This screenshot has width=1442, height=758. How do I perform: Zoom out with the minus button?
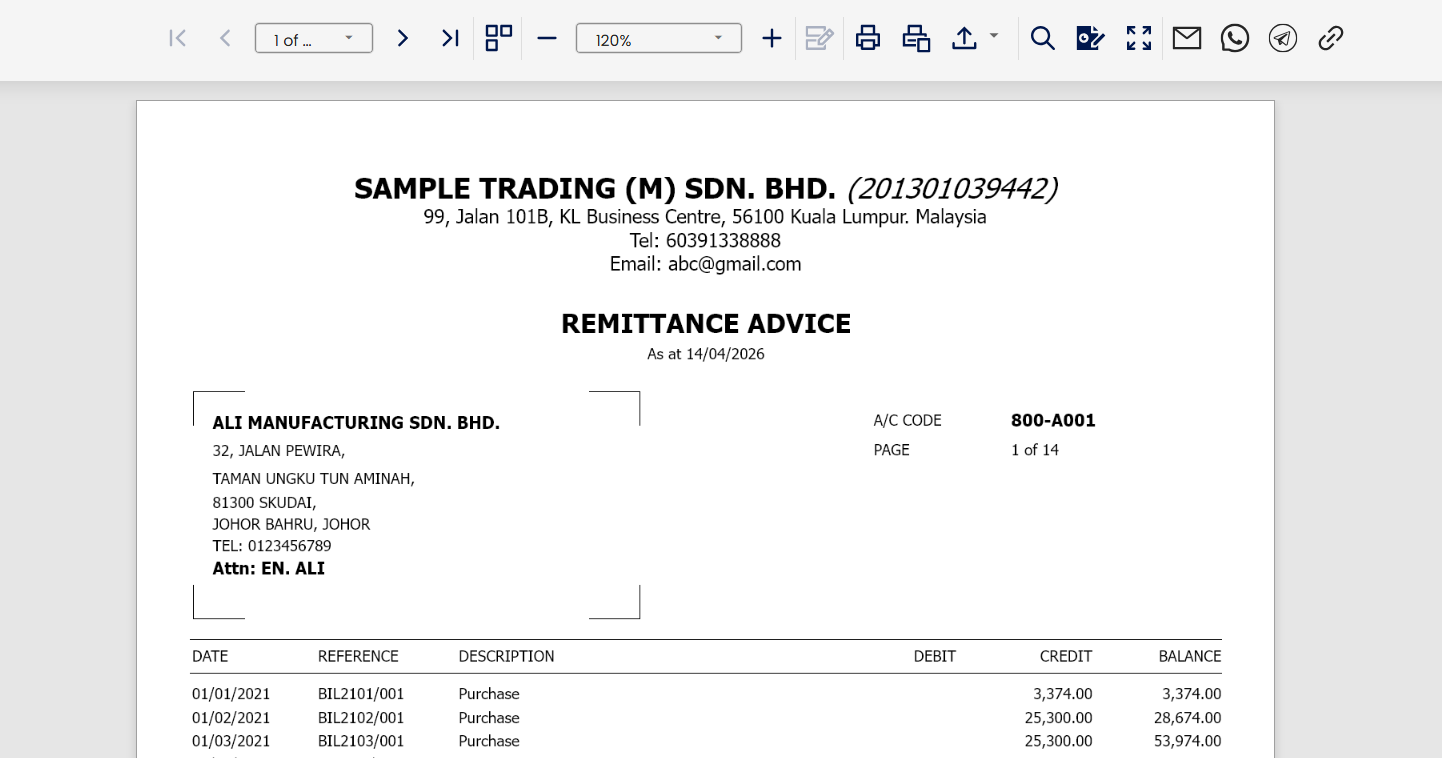546,39
